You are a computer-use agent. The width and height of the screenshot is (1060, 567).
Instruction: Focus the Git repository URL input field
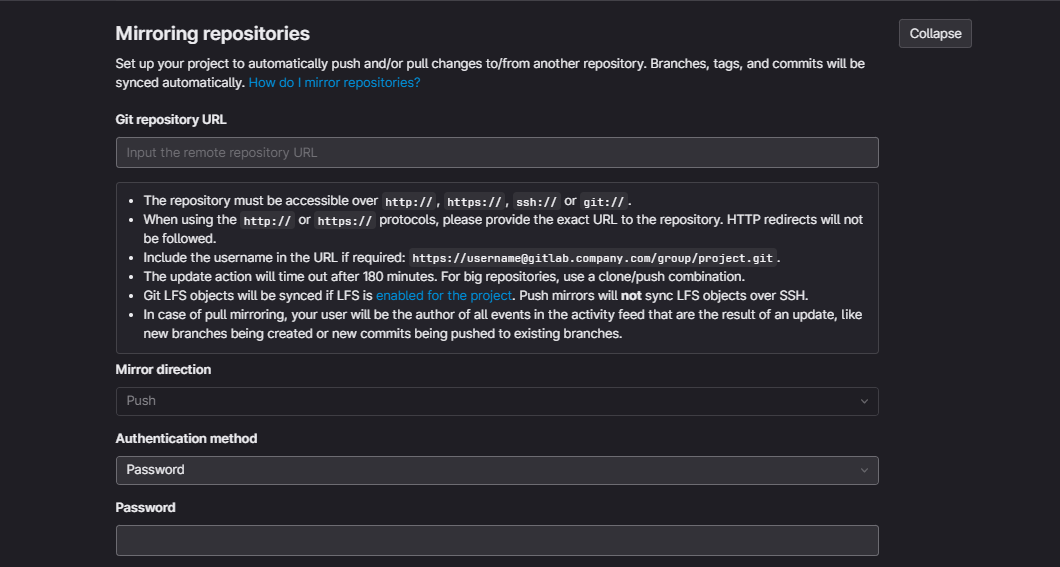pyautogui.click(x=497, y=152)
